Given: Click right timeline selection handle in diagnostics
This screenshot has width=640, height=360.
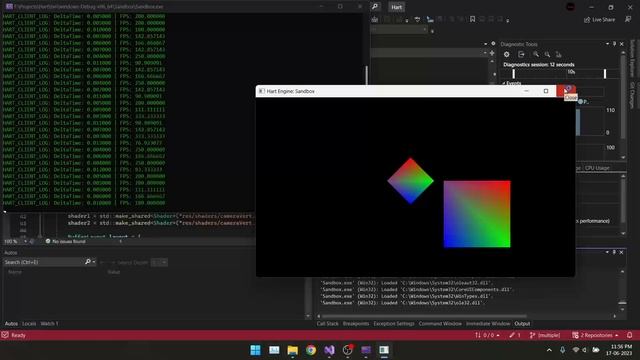Looking at the screenshot, I should click(x=605, y=74).
